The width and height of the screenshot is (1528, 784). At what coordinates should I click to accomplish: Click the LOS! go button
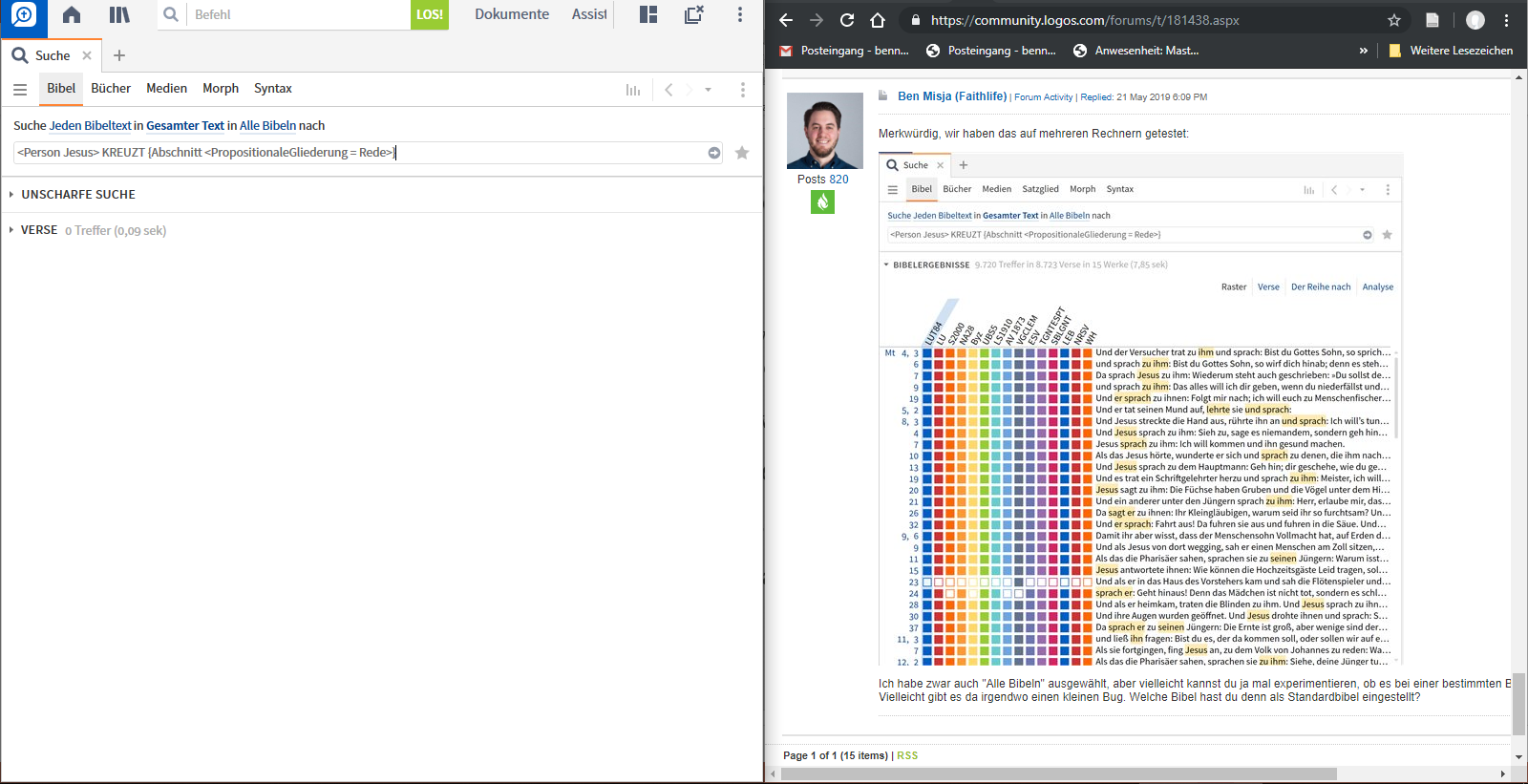(430, 14)
